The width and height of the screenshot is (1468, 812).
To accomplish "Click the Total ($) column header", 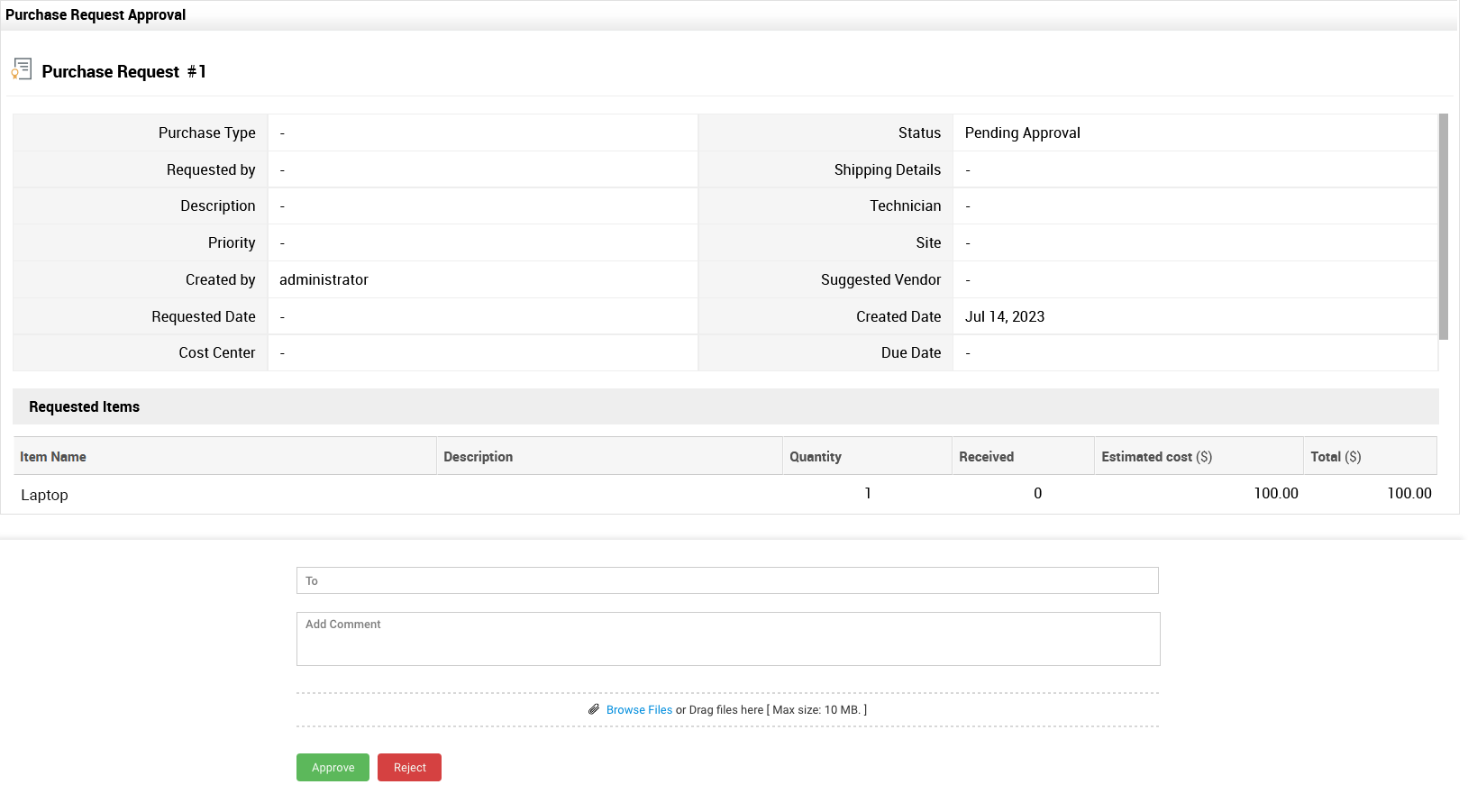I will 1335,457.
